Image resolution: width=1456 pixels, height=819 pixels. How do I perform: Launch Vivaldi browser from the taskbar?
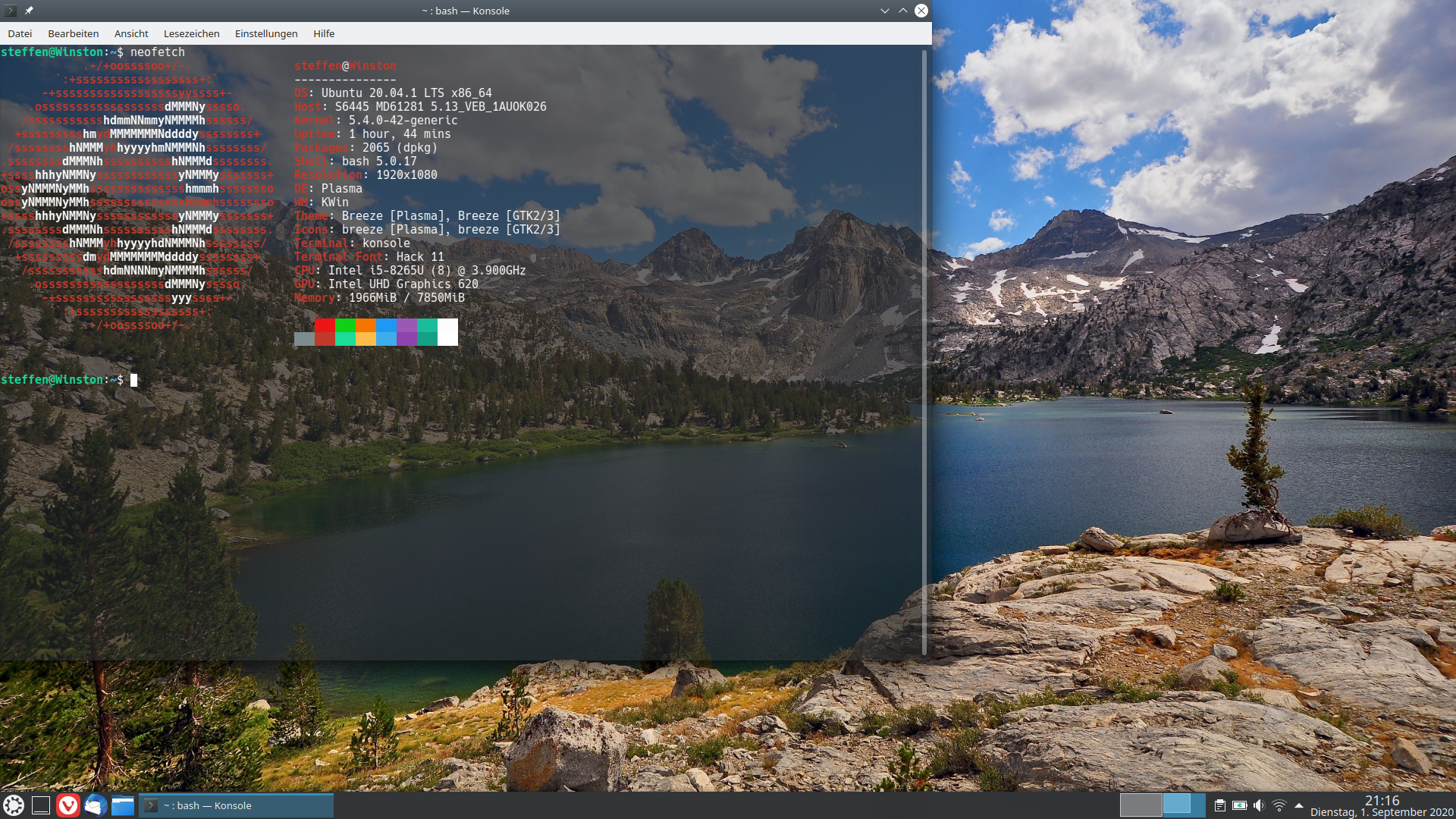(x=68, y=805)
